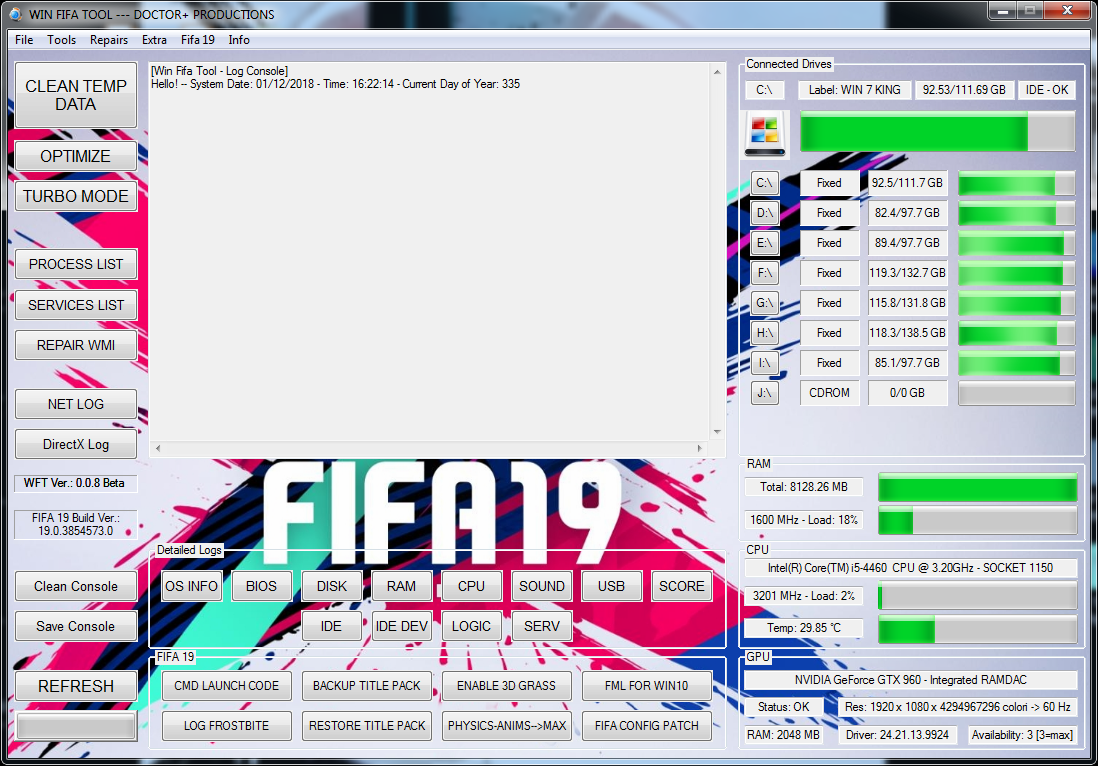Click LOG FROSTBITE button

pyautogui.click(x=226, y=725)
